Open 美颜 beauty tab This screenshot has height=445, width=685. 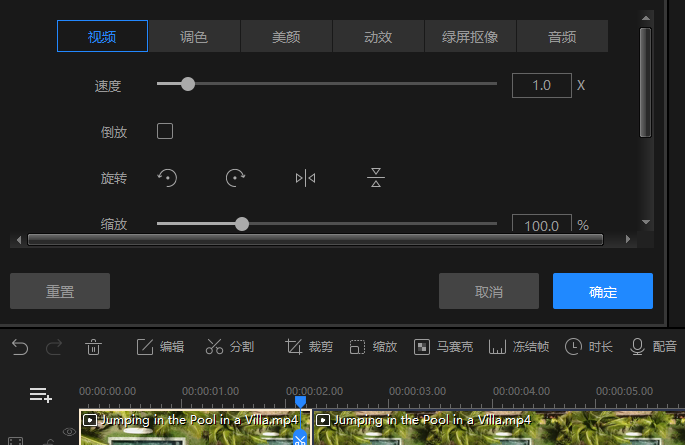pos(286,36)
